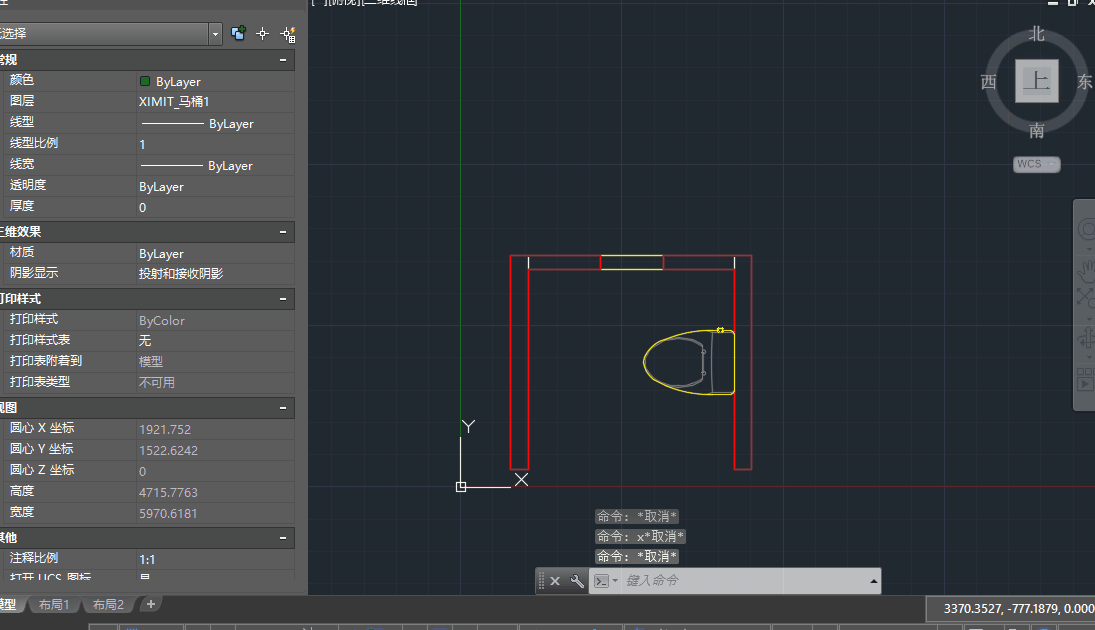Click the green color swatch in 颜色 row

(x=145, y=81)
